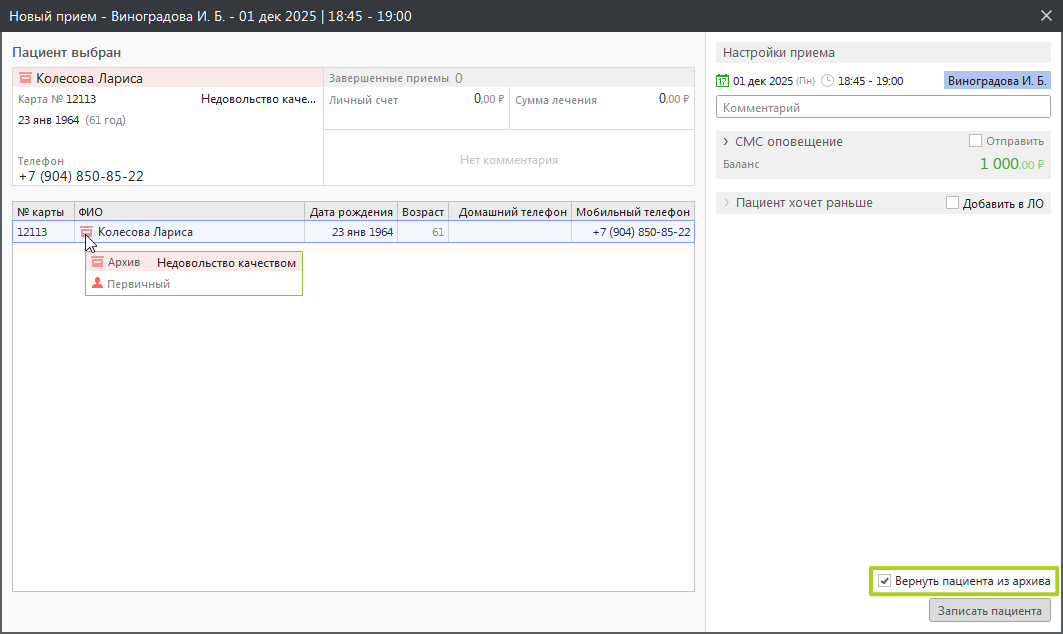Click into the Комментарий input field
The width and height of the screenshot is (1063, 634).
pos(883,107)
